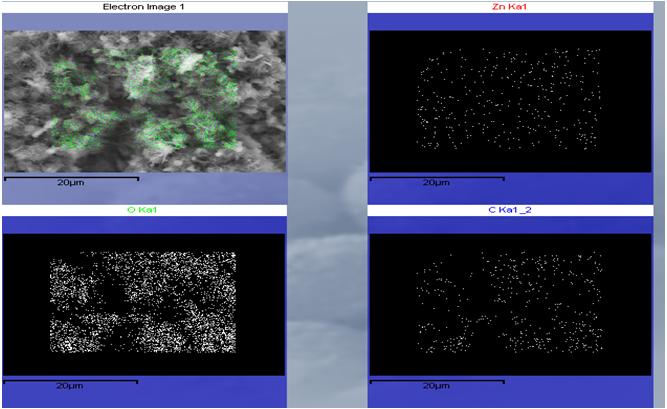Click the 20µm scale under O Ka1 map
The image size is (667, 409).
point(70,386)
